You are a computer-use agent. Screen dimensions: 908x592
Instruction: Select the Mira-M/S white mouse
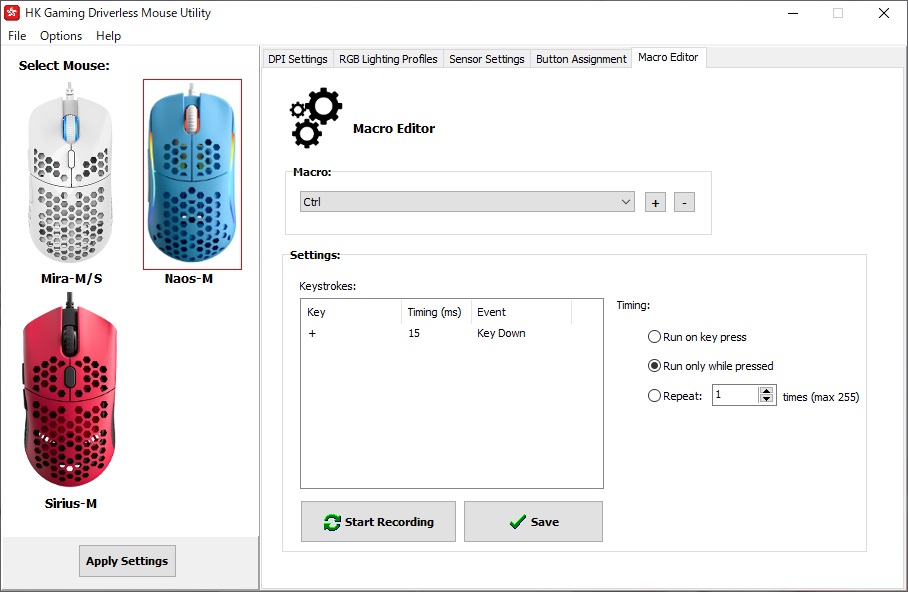point(71,174)
